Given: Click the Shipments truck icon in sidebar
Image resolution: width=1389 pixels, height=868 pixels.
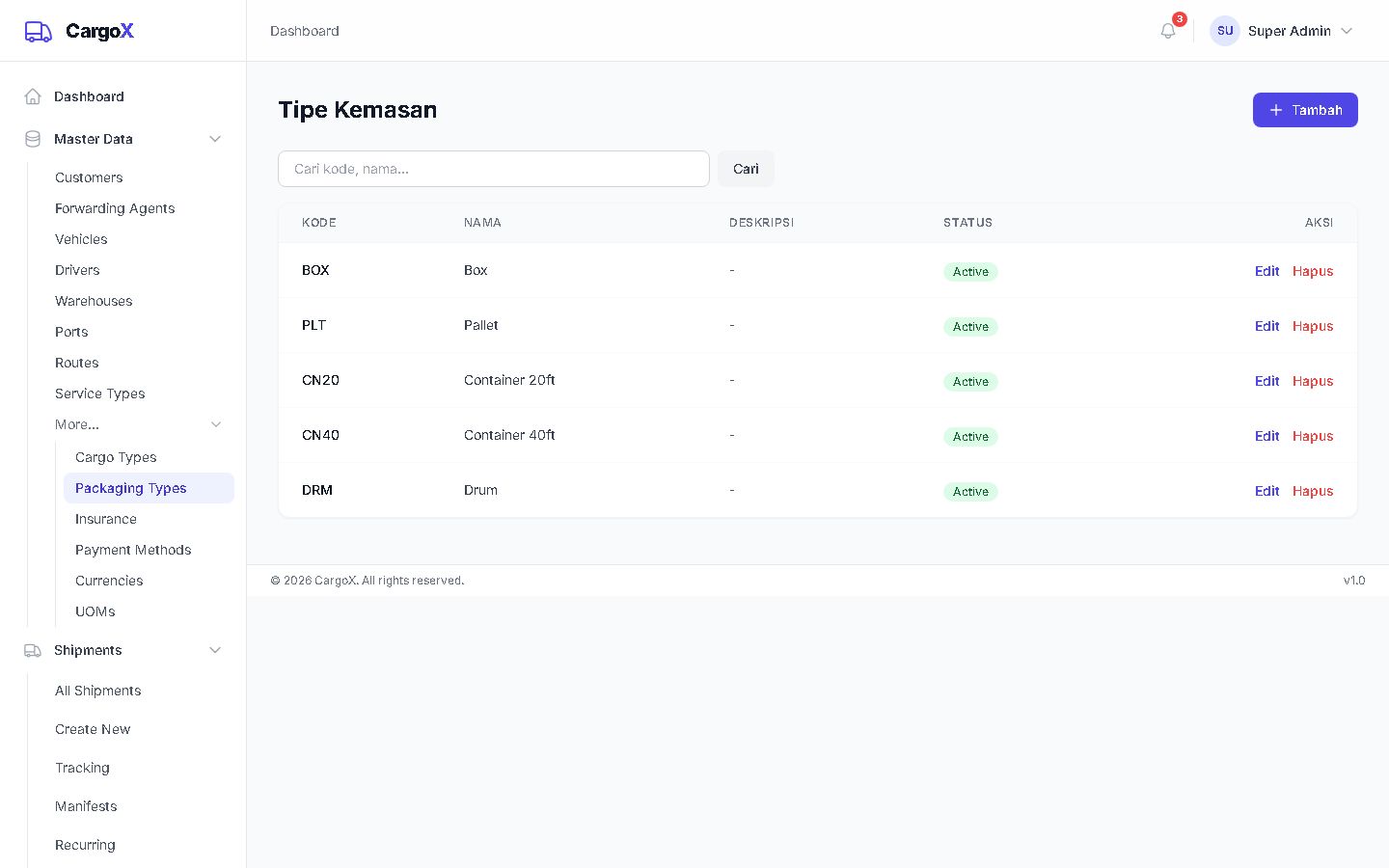Looking at the screenshot, I should [x=33, y=650].
